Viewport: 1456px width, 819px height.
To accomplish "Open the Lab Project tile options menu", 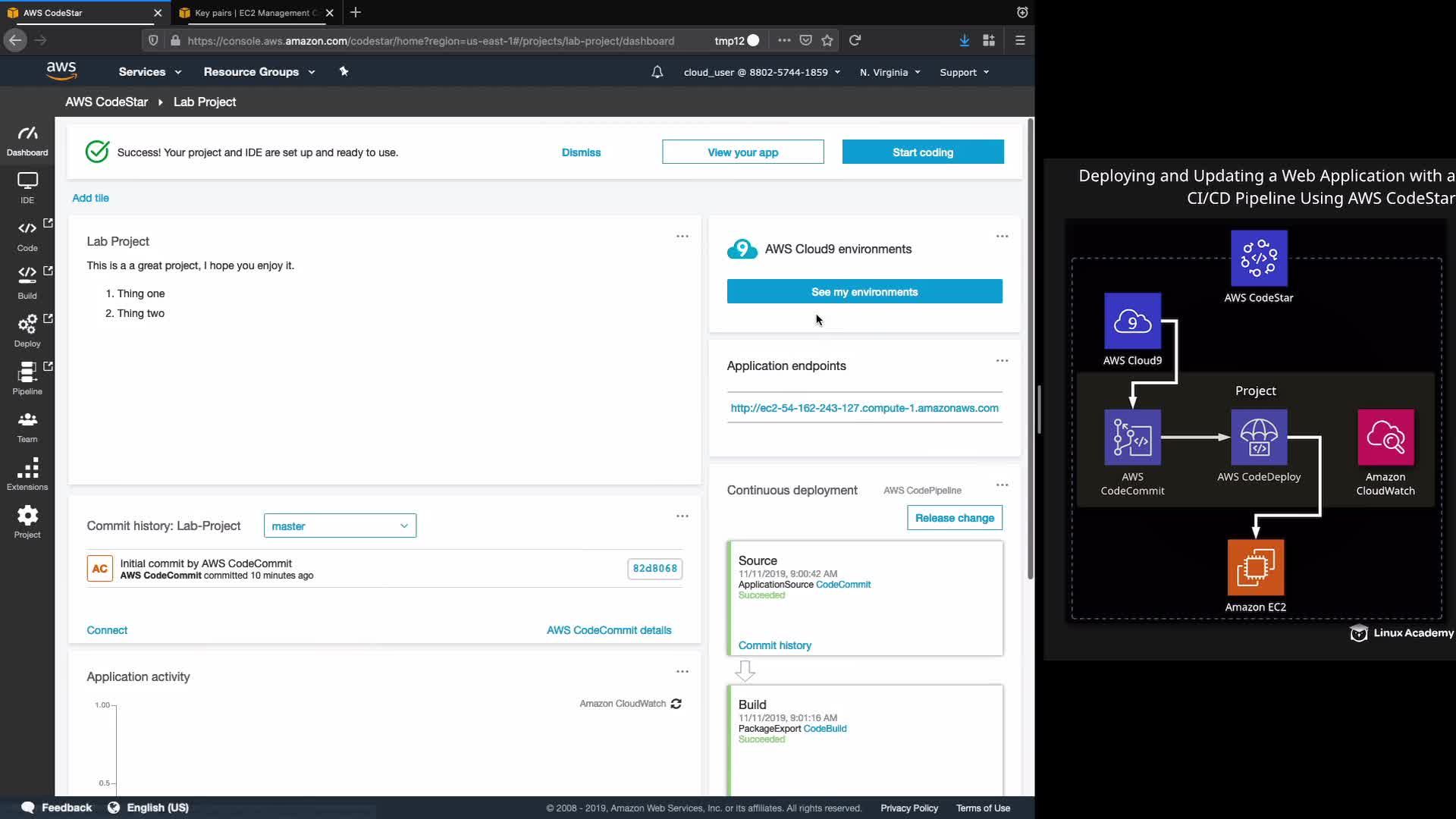I will tap(682, 237).
